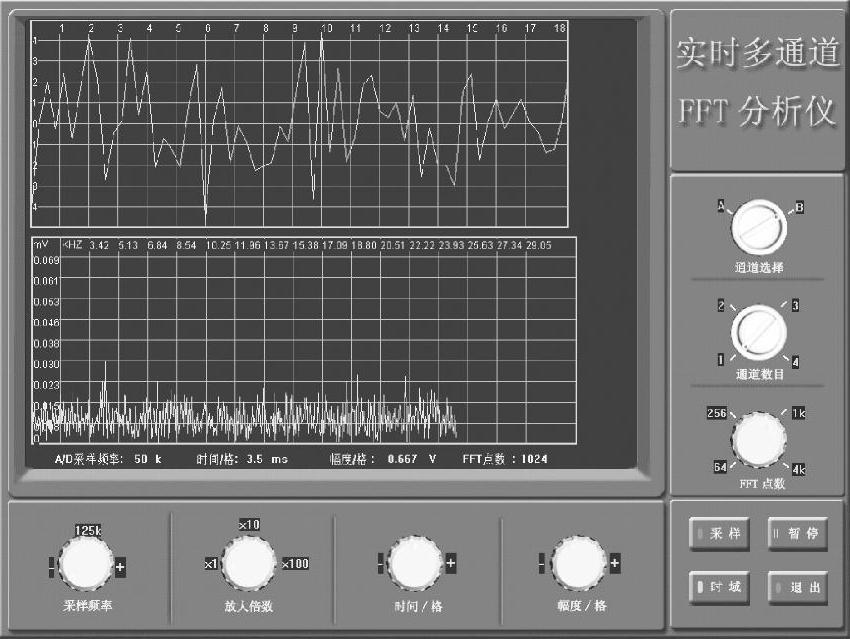Choose 4k FFT points option
This screenshot has height=639, width=850.
(799, 467)
